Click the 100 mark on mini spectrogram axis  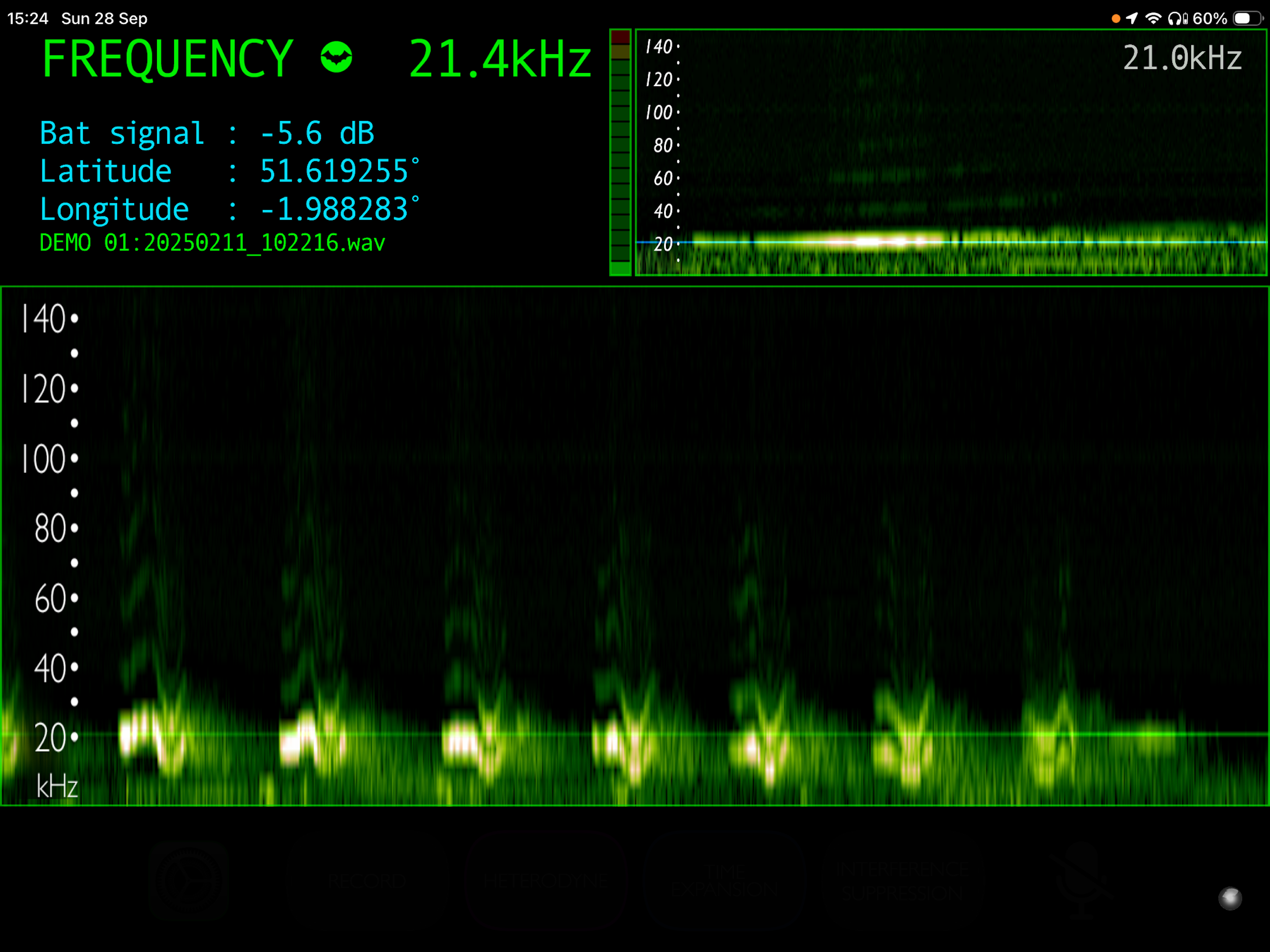pos(662,113)
